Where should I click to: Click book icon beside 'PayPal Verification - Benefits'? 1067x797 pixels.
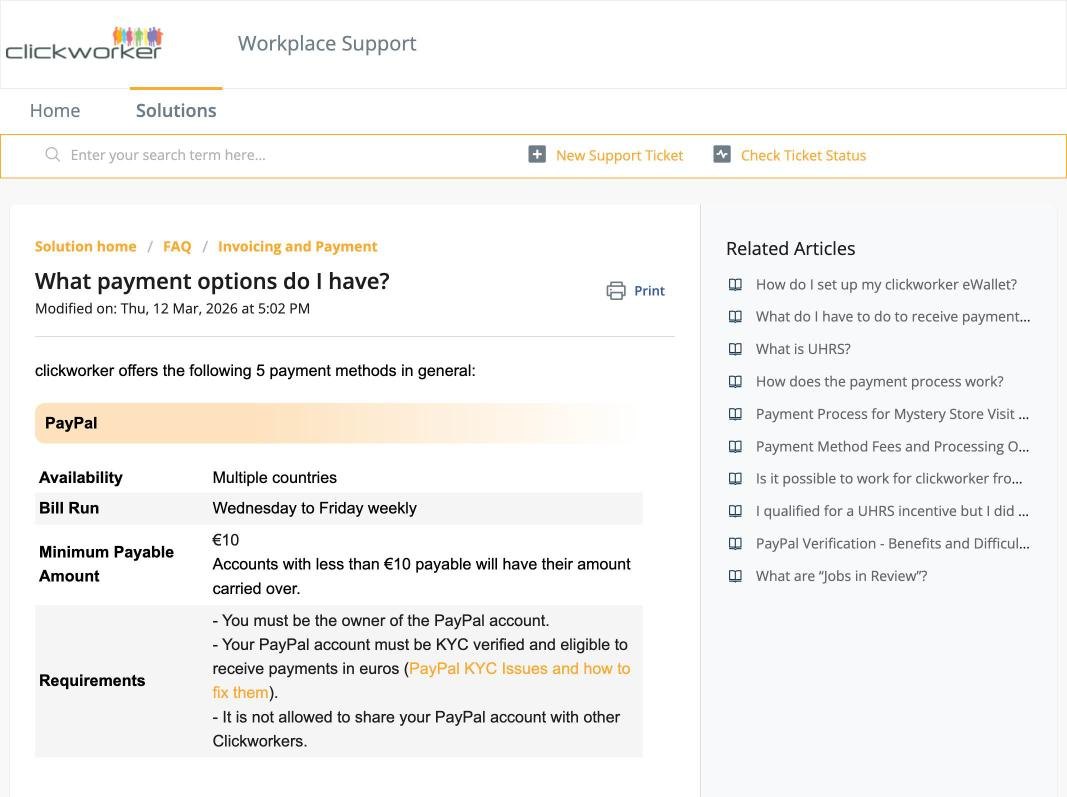point(736,544)
